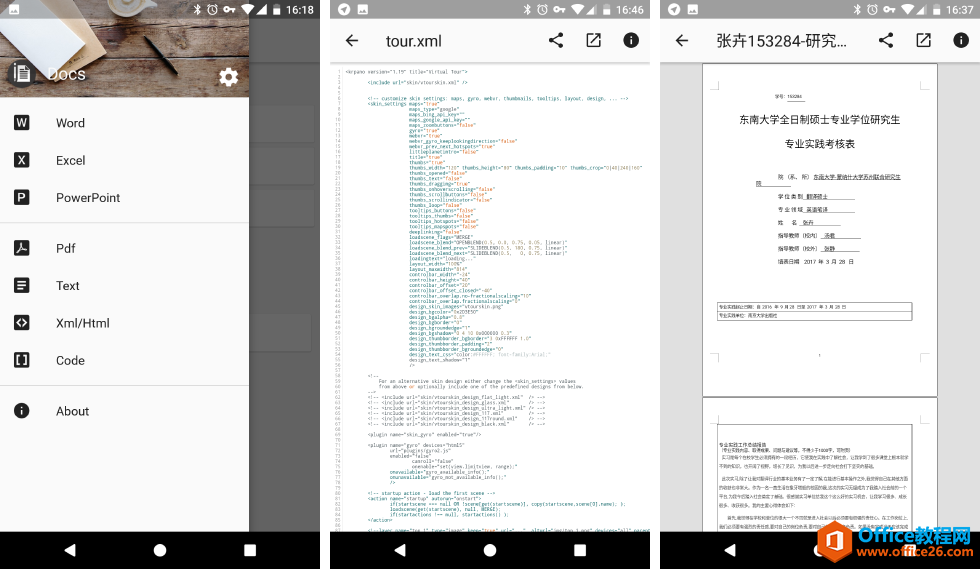Go back using arrow beside tour.xml title
The height and width of the screenshot is (569, 980).
(352, 41)
